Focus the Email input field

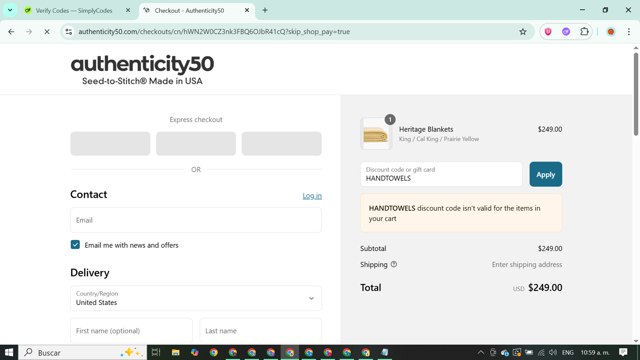pyautogui.click(x=196, y=220)
